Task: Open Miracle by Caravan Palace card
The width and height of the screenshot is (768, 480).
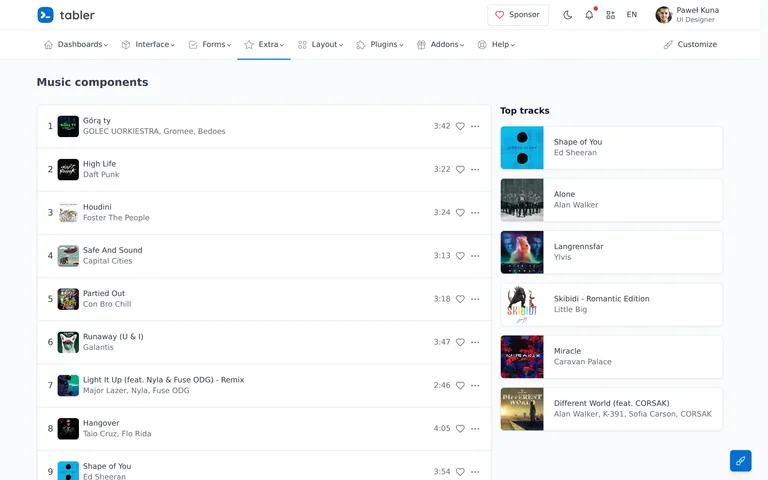Action: tap(611, 357)
